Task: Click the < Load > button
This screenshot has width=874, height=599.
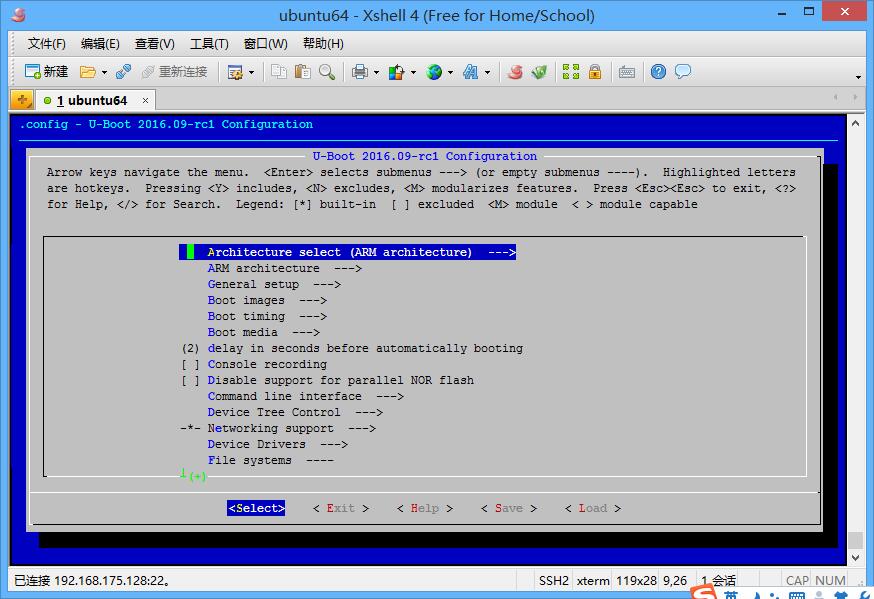Action: tap(593, 508)
